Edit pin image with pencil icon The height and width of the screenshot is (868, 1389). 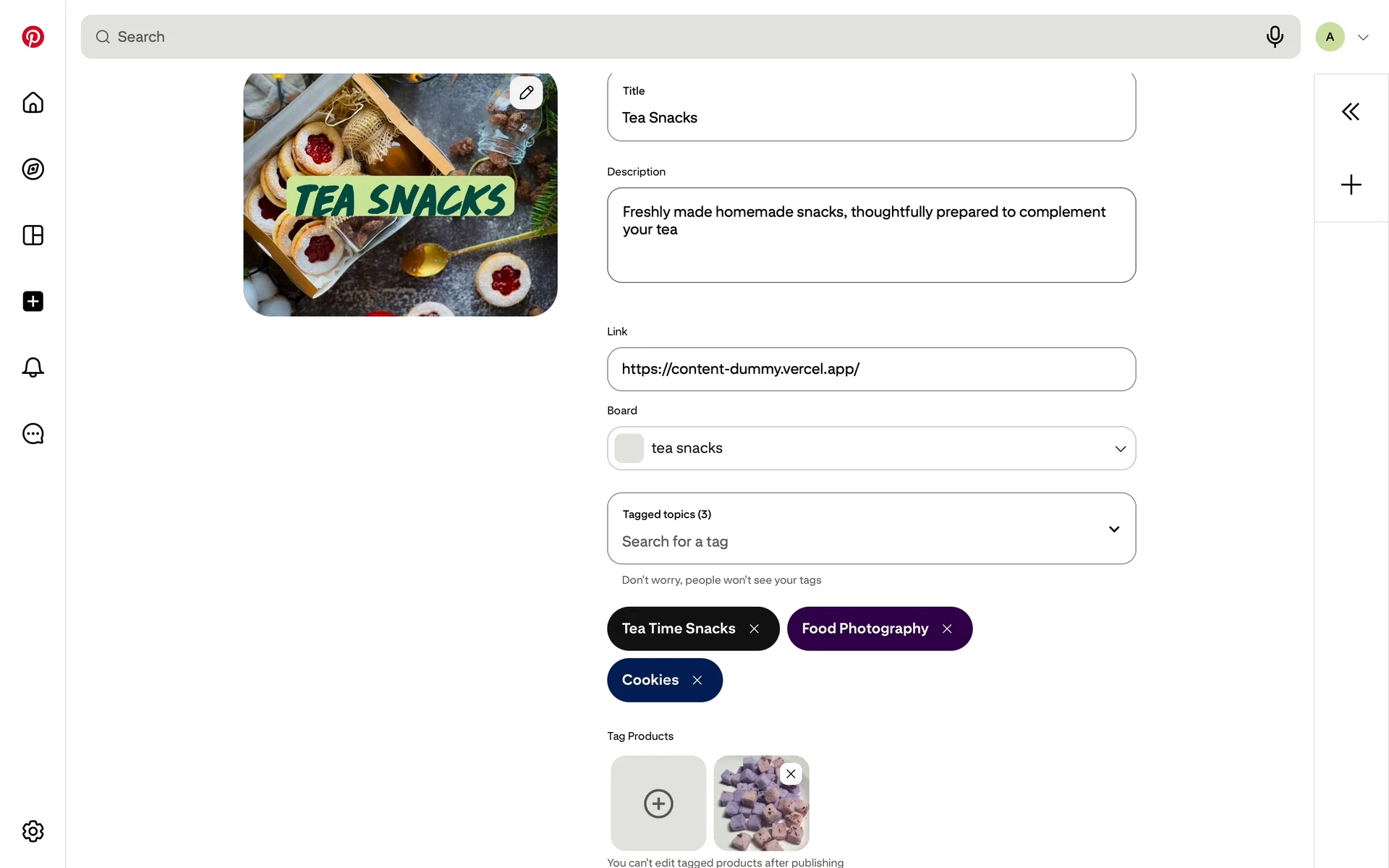(x=526, y=93)
